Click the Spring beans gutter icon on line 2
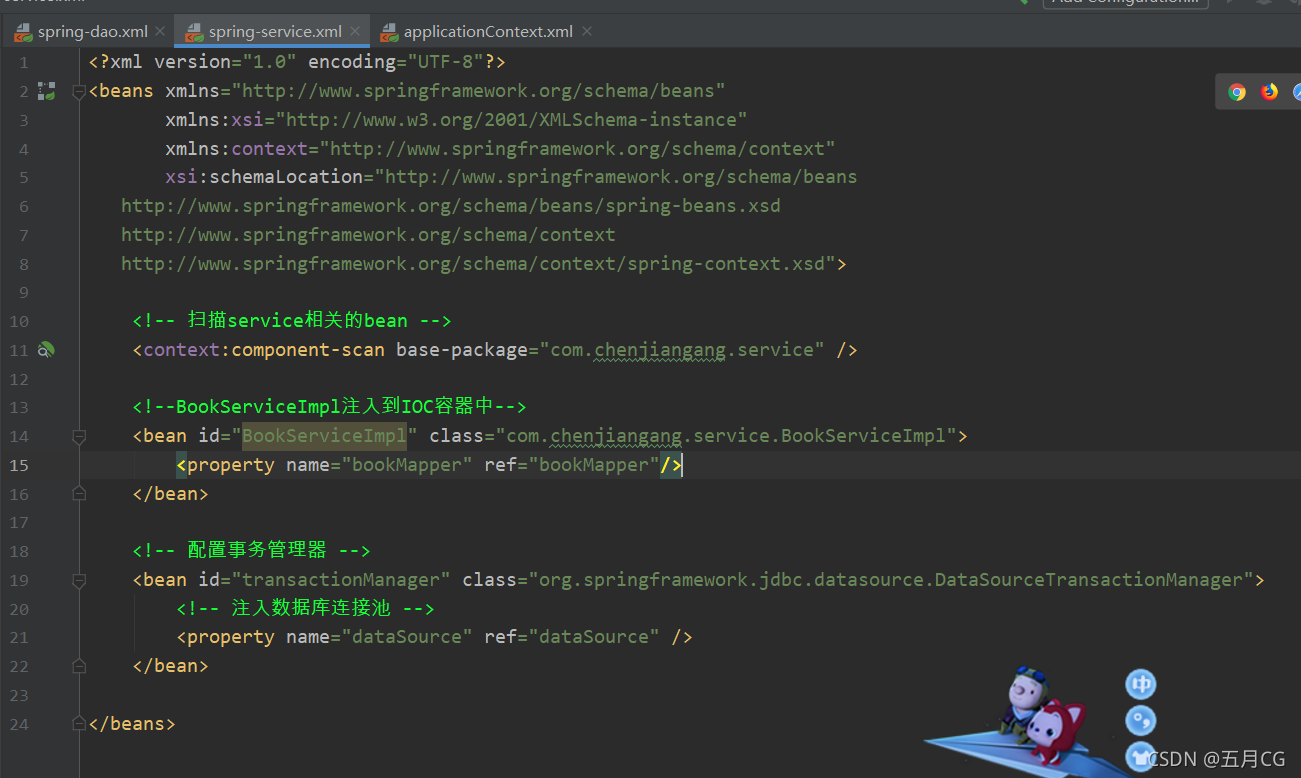Viewport: 1301px width, 778px height. coord(46,91)
